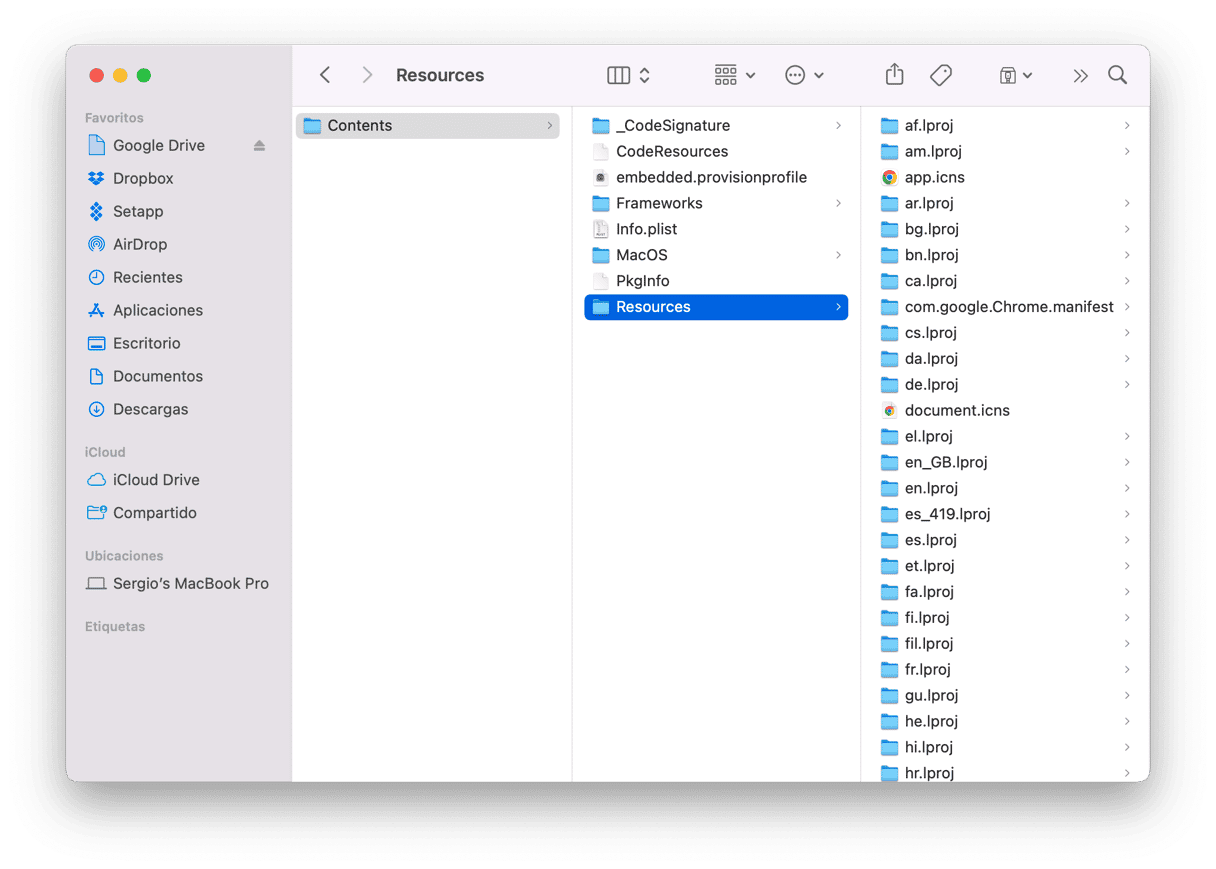Select iCloud Drive in the sidebar
The image size is (1216, 869).
coord(156,481)
